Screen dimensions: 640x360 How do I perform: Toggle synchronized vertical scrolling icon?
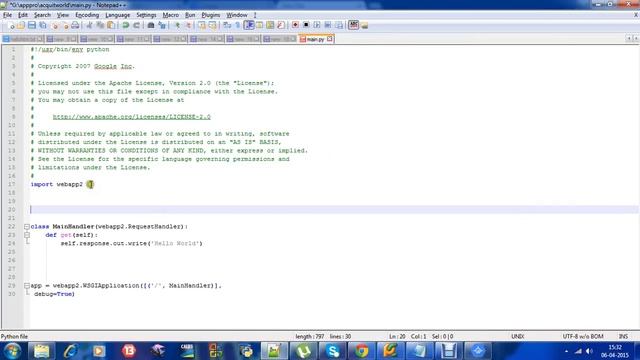point(202,25)
